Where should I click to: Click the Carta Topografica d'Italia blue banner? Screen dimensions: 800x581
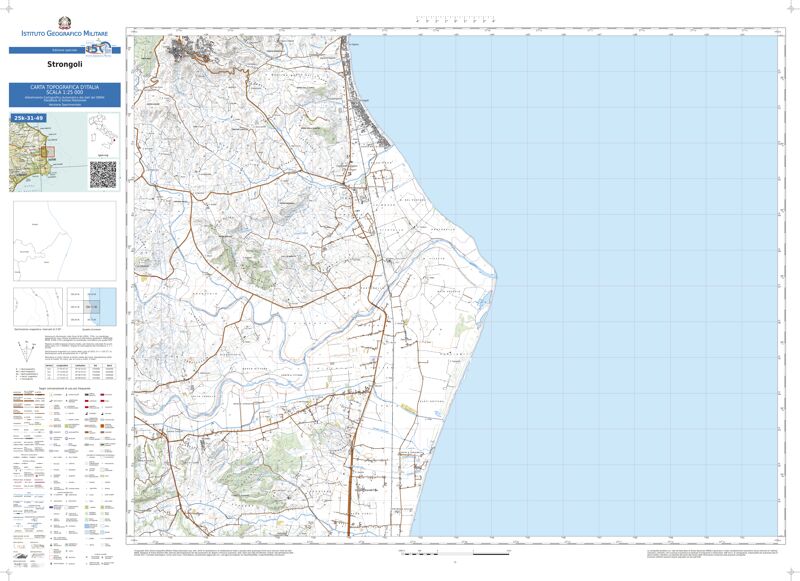64,95
